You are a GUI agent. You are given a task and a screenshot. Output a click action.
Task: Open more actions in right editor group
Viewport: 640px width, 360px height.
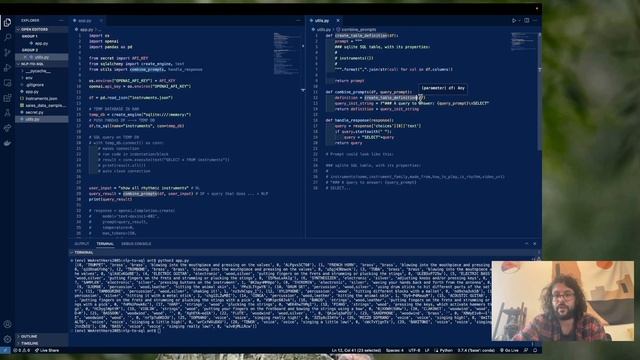tap(535, 20)
